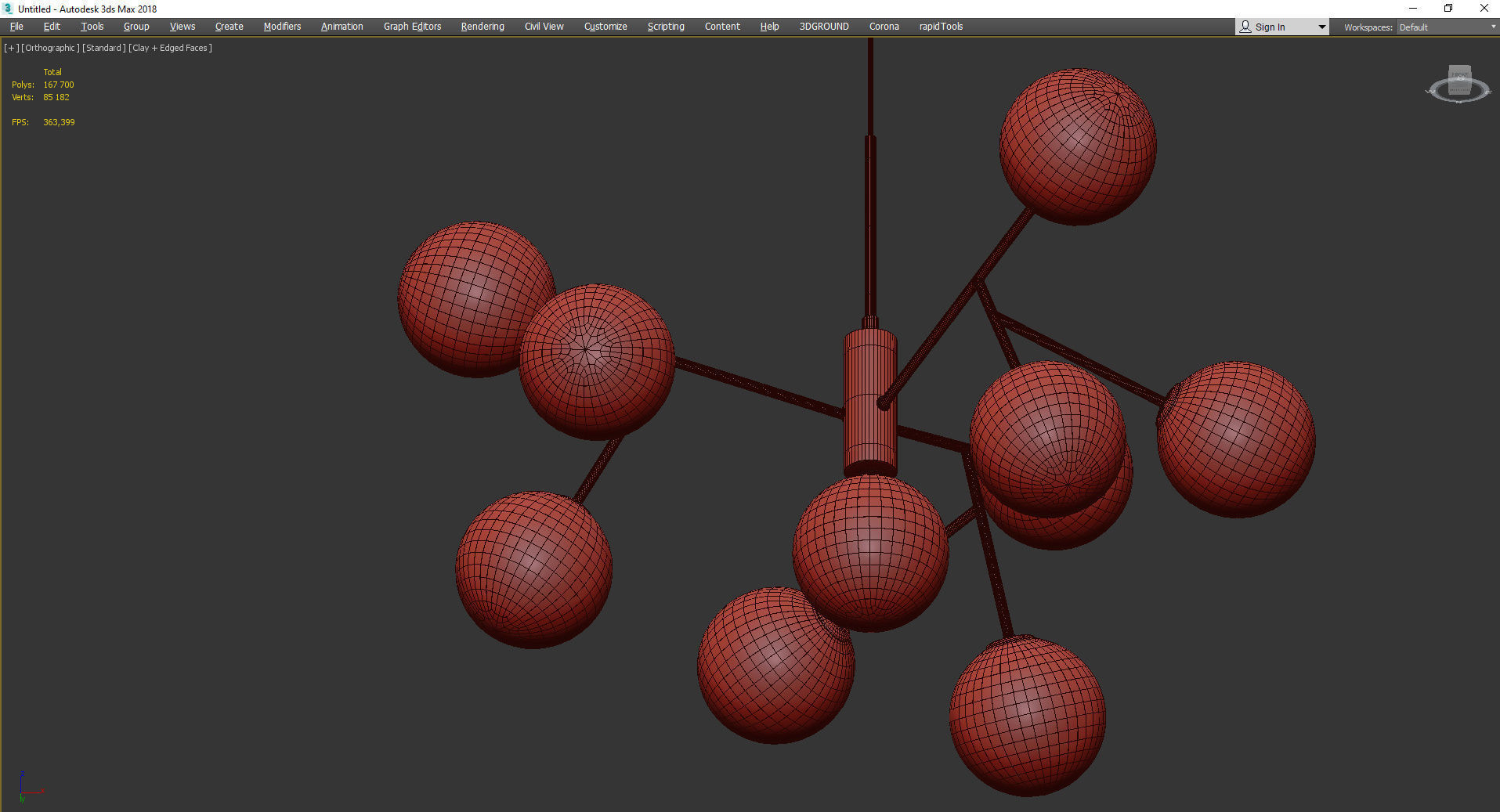Click the 3ds Max application icon
This screenshot has height=812, width=1500.
click(9, 9)
